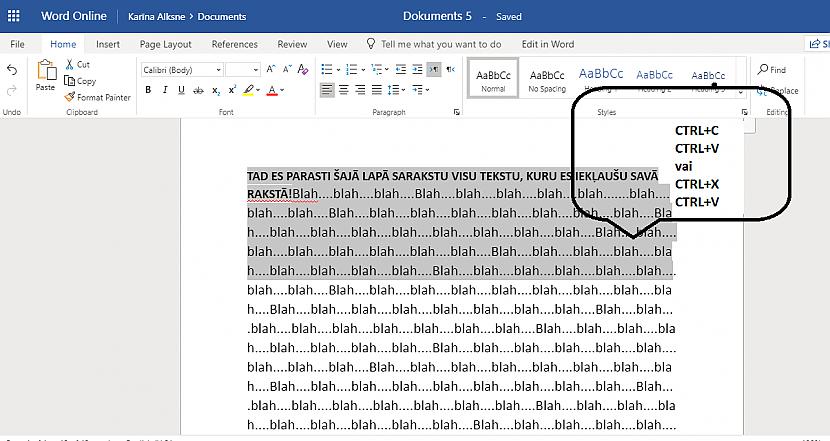Open the Documents breadcrumb link

[x=222, y=16]
